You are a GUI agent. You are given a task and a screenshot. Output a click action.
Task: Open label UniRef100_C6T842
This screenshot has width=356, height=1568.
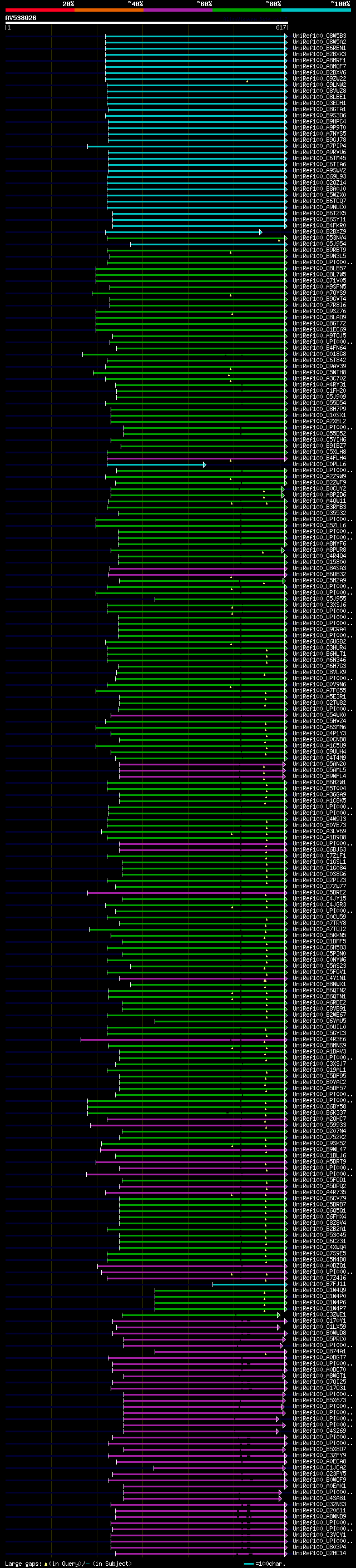click(319, 360)
